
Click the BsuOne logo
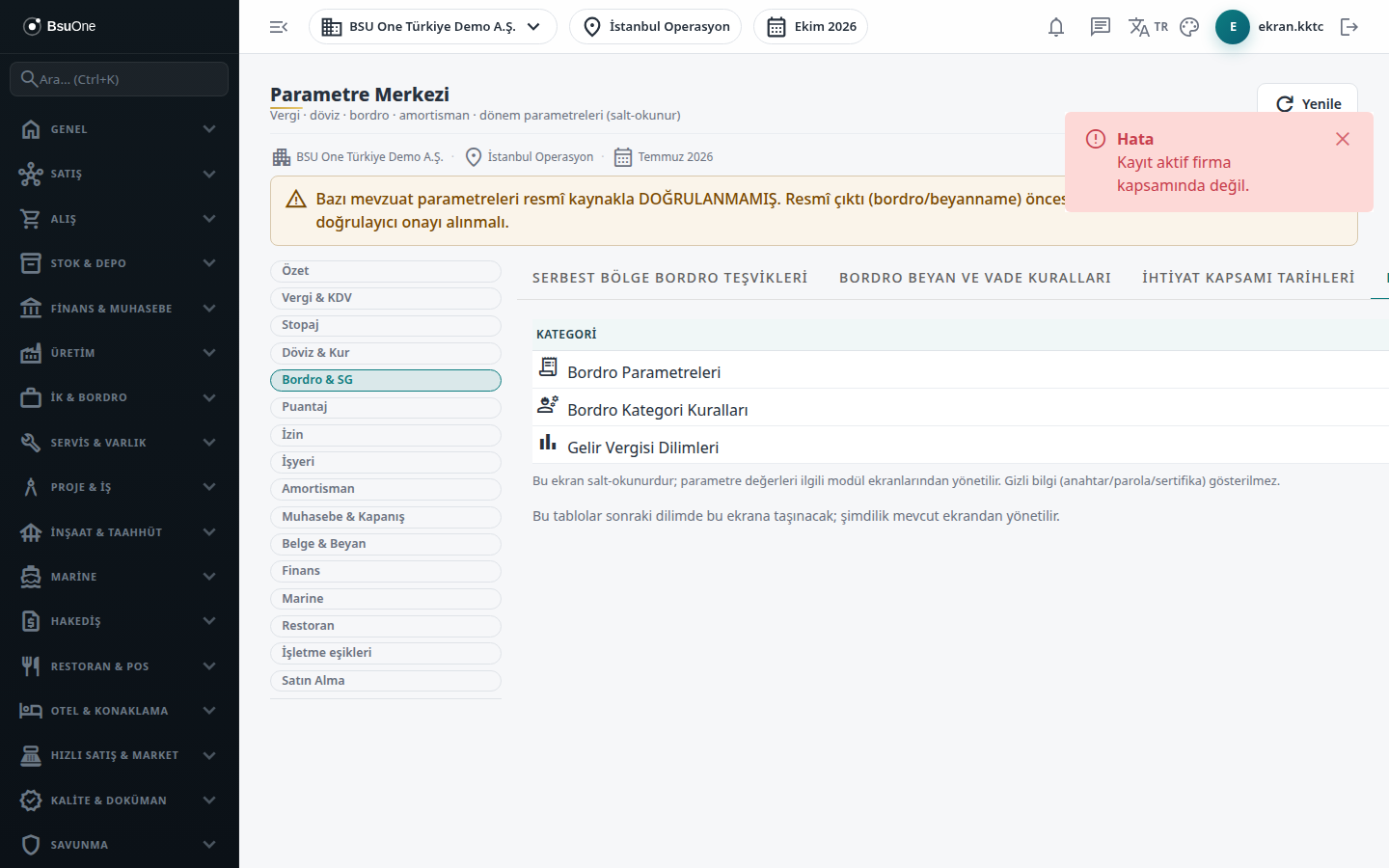pos(60,26)
